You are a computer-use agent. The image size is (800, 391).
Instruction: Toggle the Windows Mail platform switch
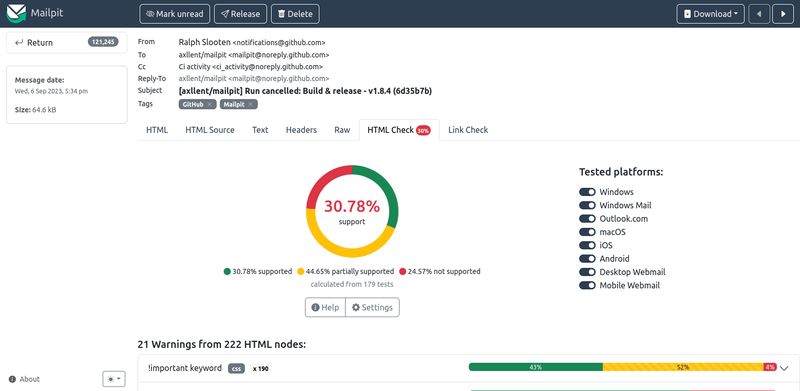pyautogui.click(x=587, y=205)
